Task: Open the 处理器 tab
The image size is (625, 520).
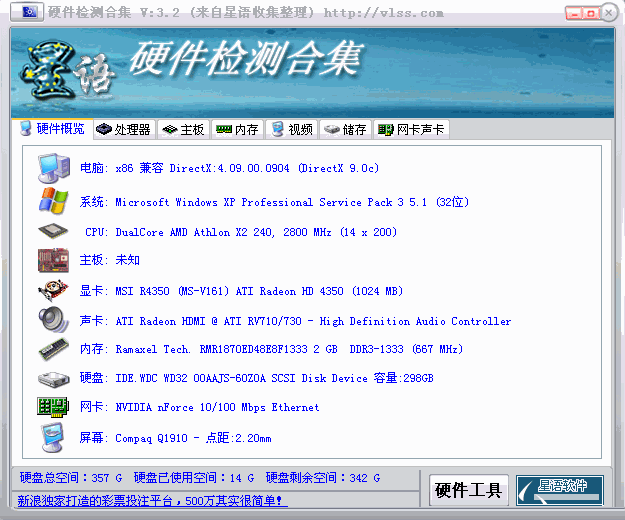Action: pos(124,129)
